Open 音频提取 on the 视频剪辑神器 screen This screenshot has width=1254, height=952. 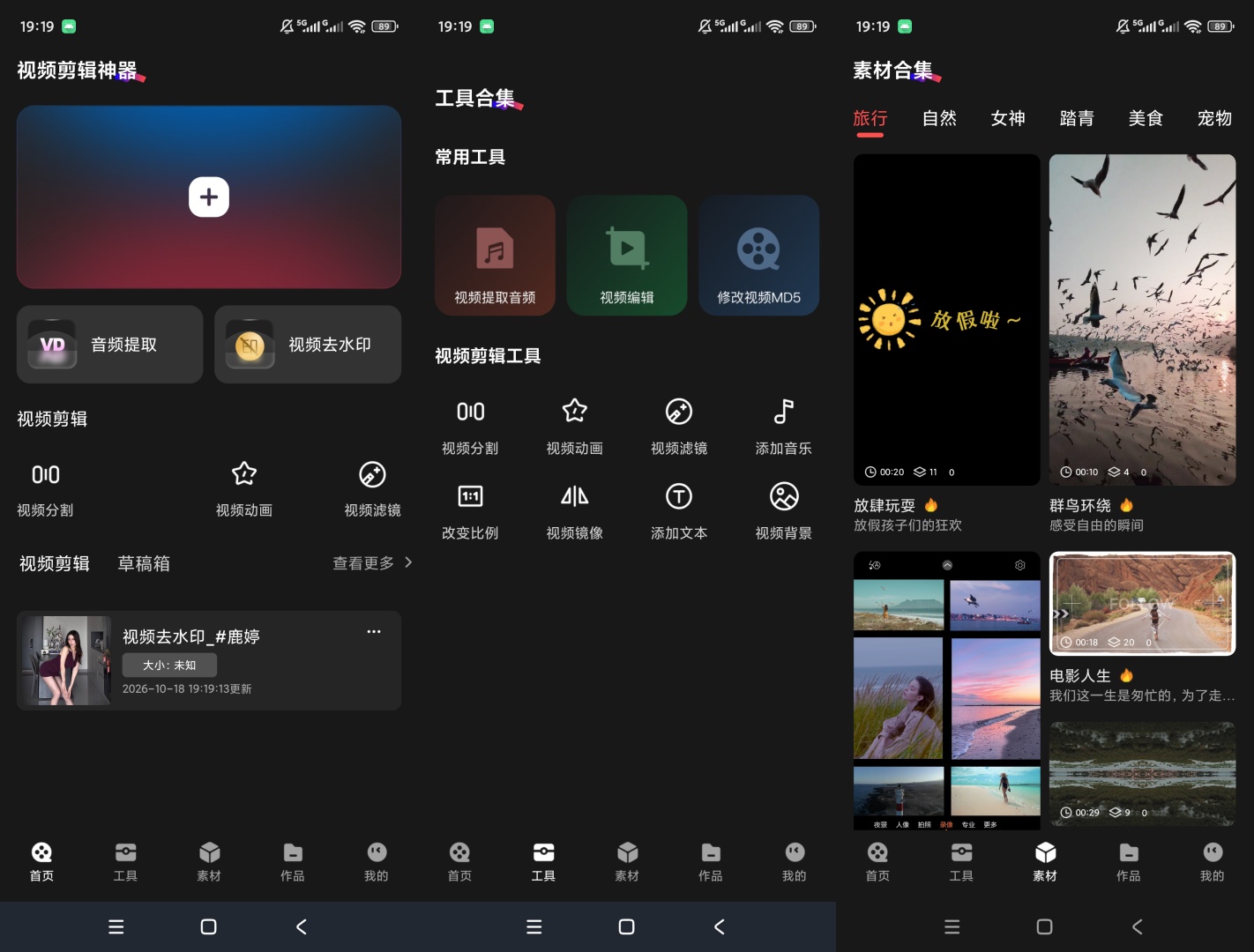(x=109, y=345)
